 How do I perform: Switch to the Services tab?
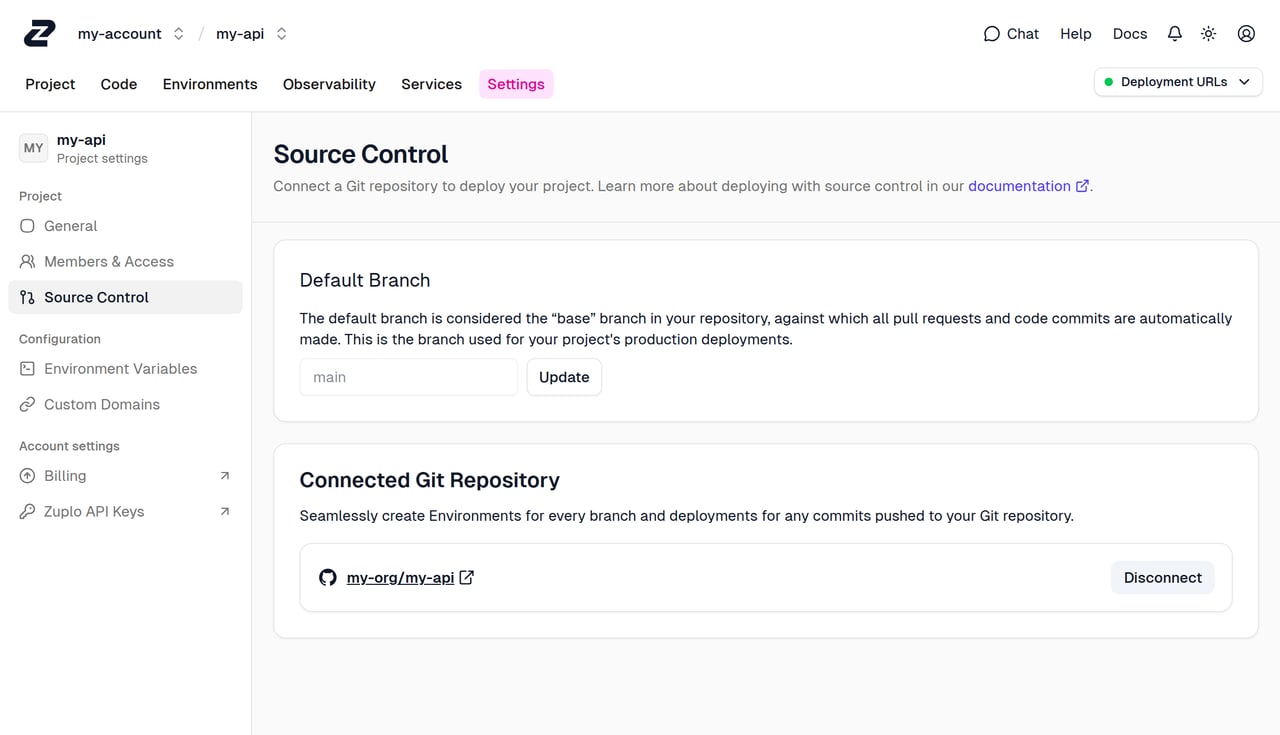coord(431,84)
